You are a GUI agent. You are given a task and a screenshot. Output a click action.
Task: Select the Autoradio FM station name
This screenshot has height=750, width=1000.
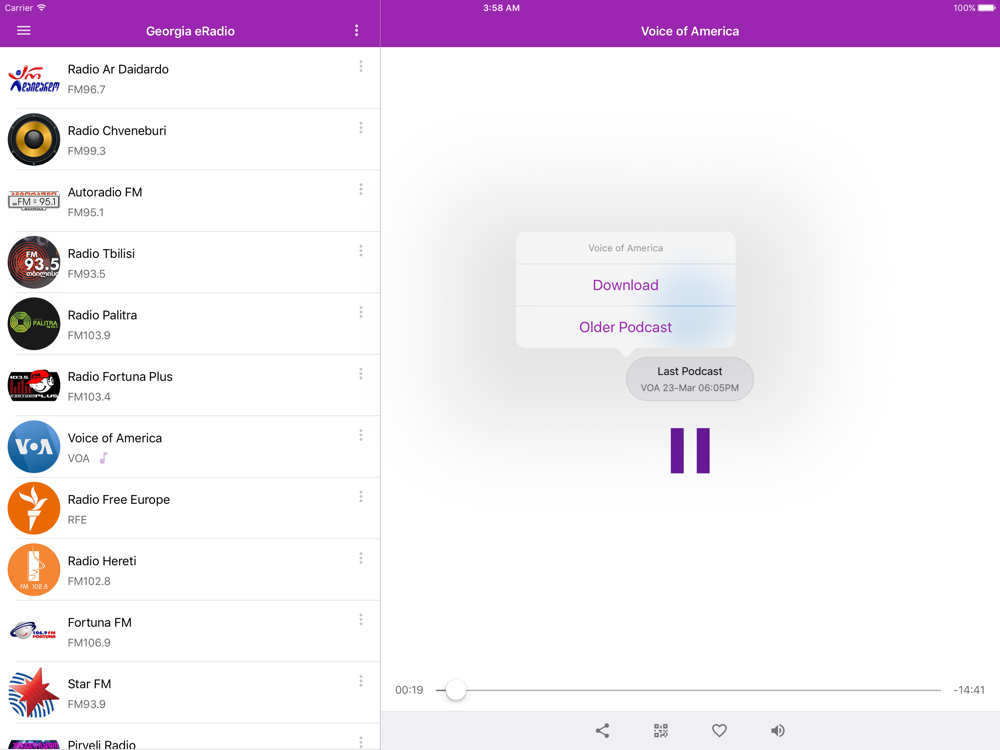105,192
